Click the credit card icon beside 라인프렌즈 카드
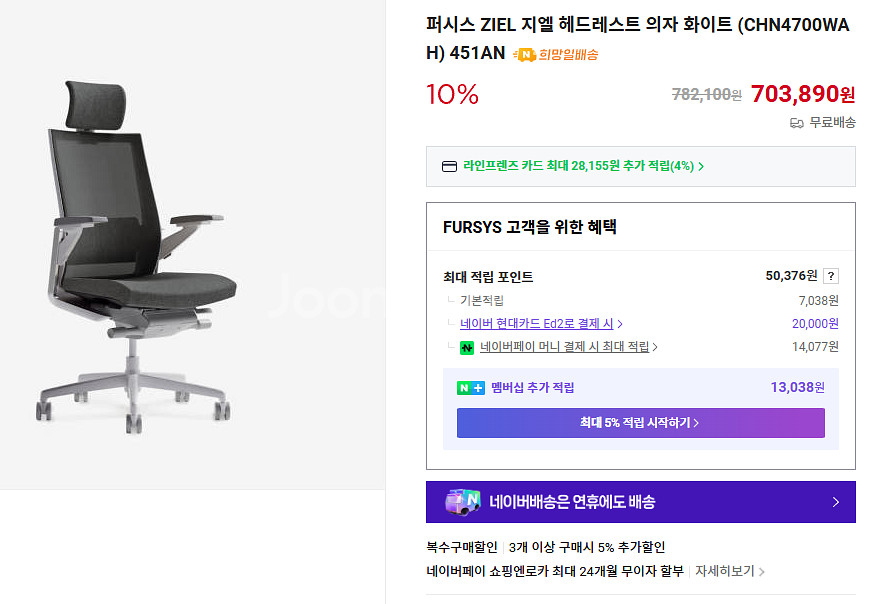The image size is (884, 604). [x=449, y=166]
